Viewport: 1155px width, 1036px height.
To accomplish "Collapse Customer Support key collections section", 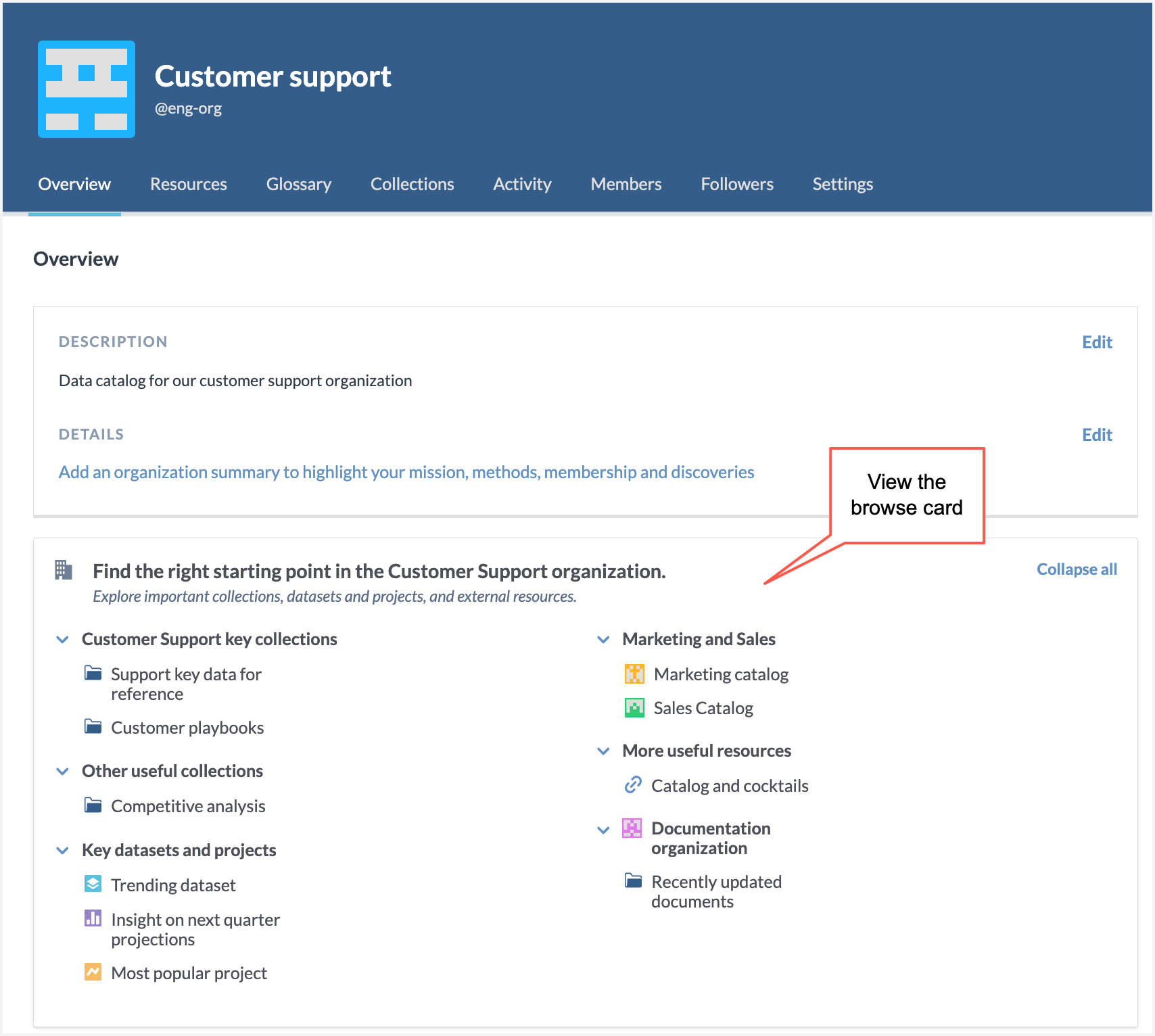I will [x=62, y=640].
